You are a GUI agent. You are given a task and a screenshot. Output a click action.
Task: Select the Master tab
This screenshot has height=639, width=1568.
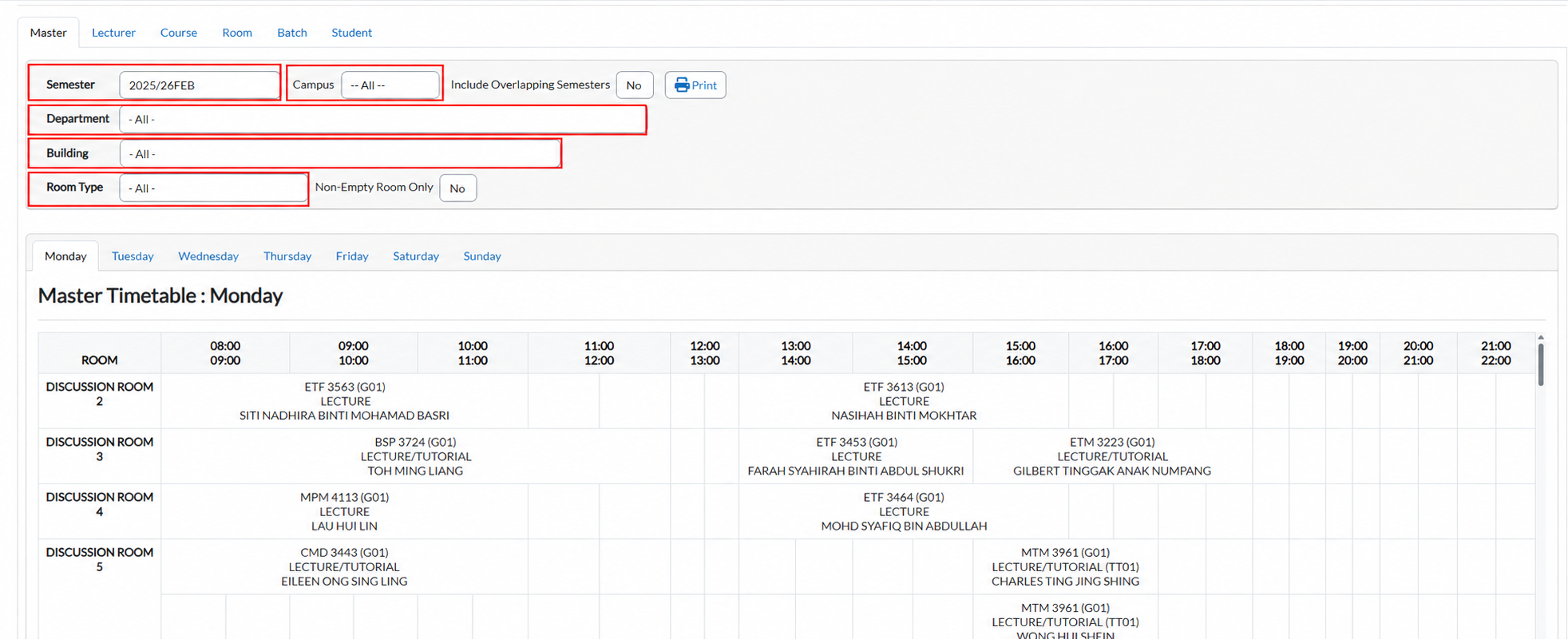pos(49,33)
